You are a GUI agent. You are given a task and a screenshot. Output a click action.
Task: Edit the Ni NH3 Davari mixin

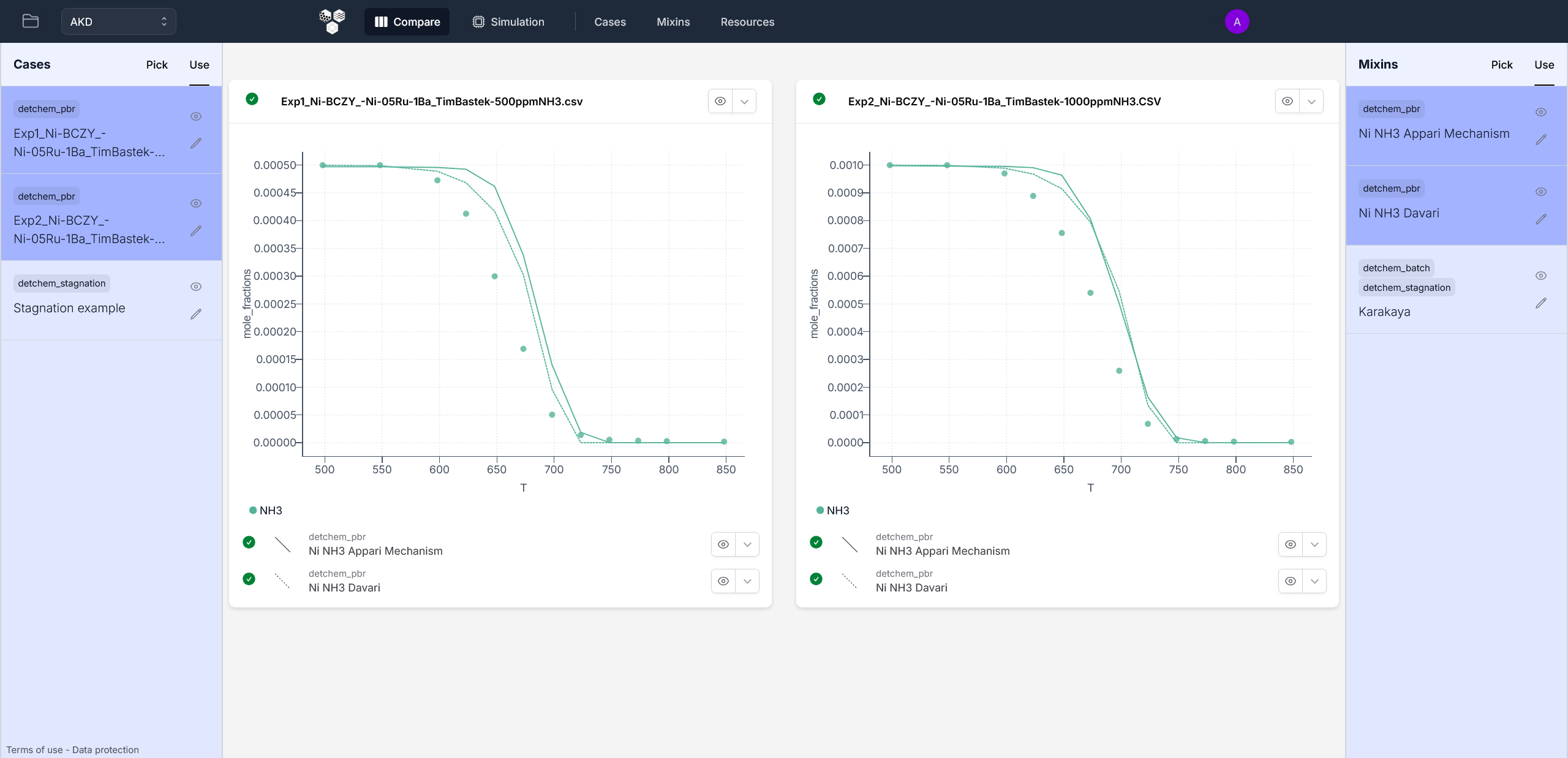point(1541,219)
